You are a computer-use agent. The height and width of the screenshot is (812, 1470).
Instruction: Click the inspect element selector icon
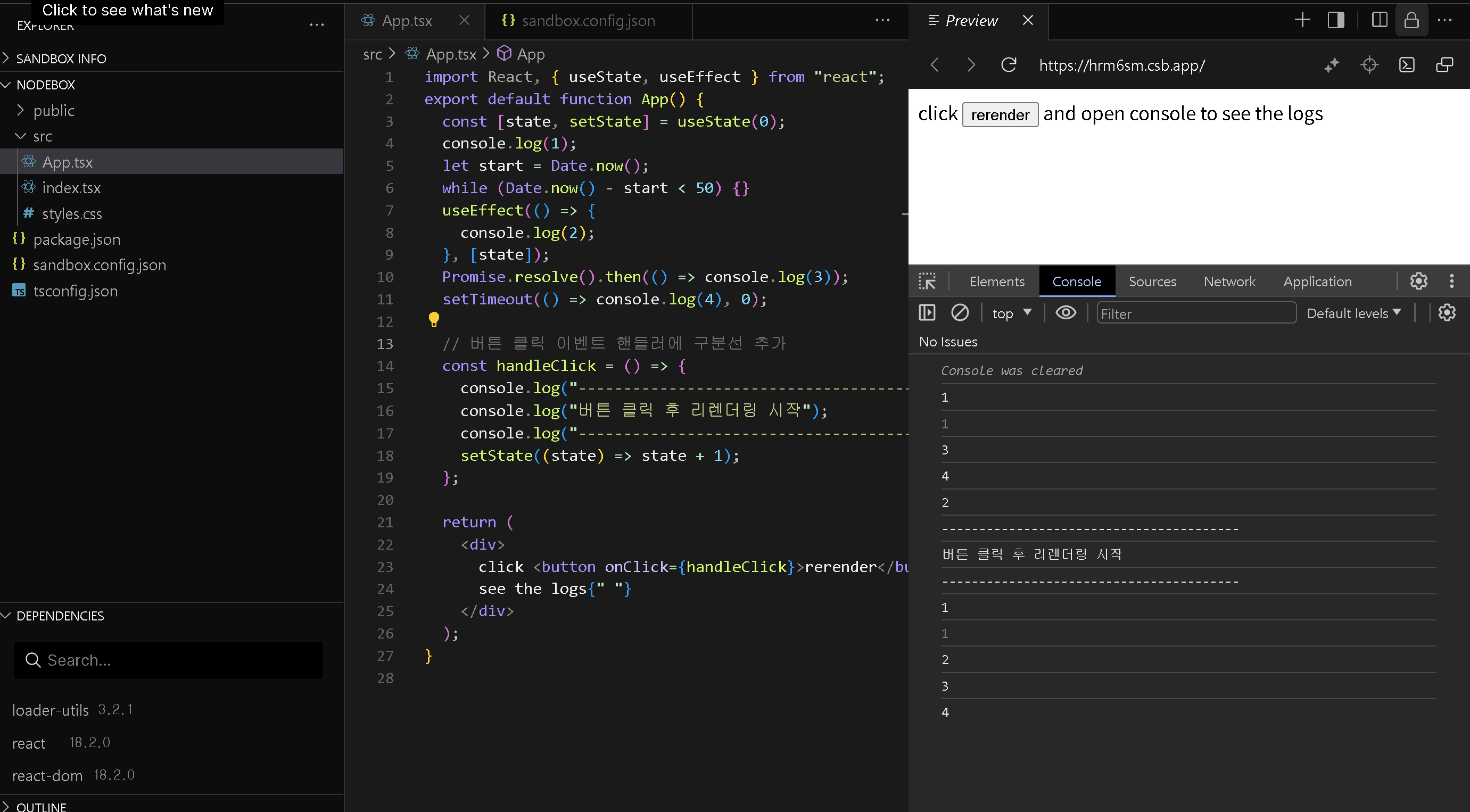pos(927,281)
